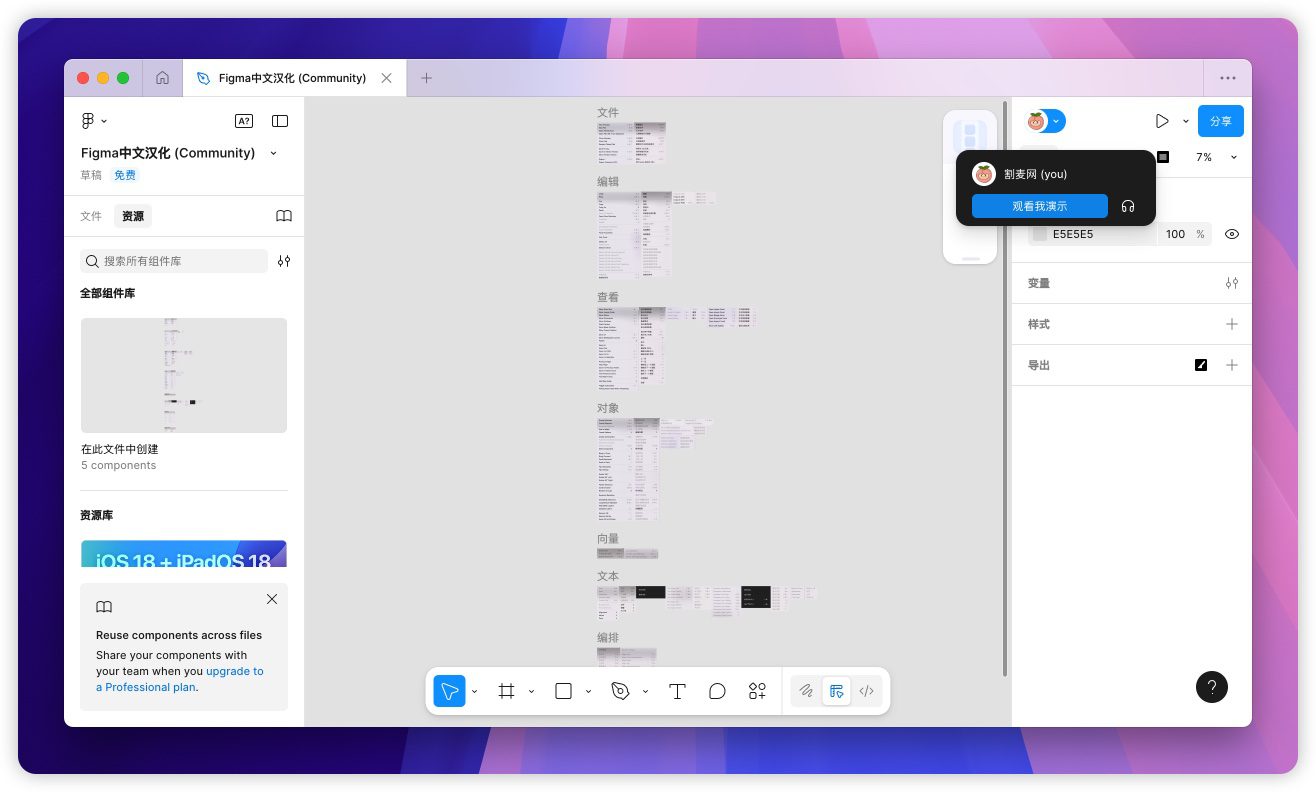The height and width of the screenshot is (792, 1316).
Task: Add a style with the 样式 plus
Action: point(1232,324)
